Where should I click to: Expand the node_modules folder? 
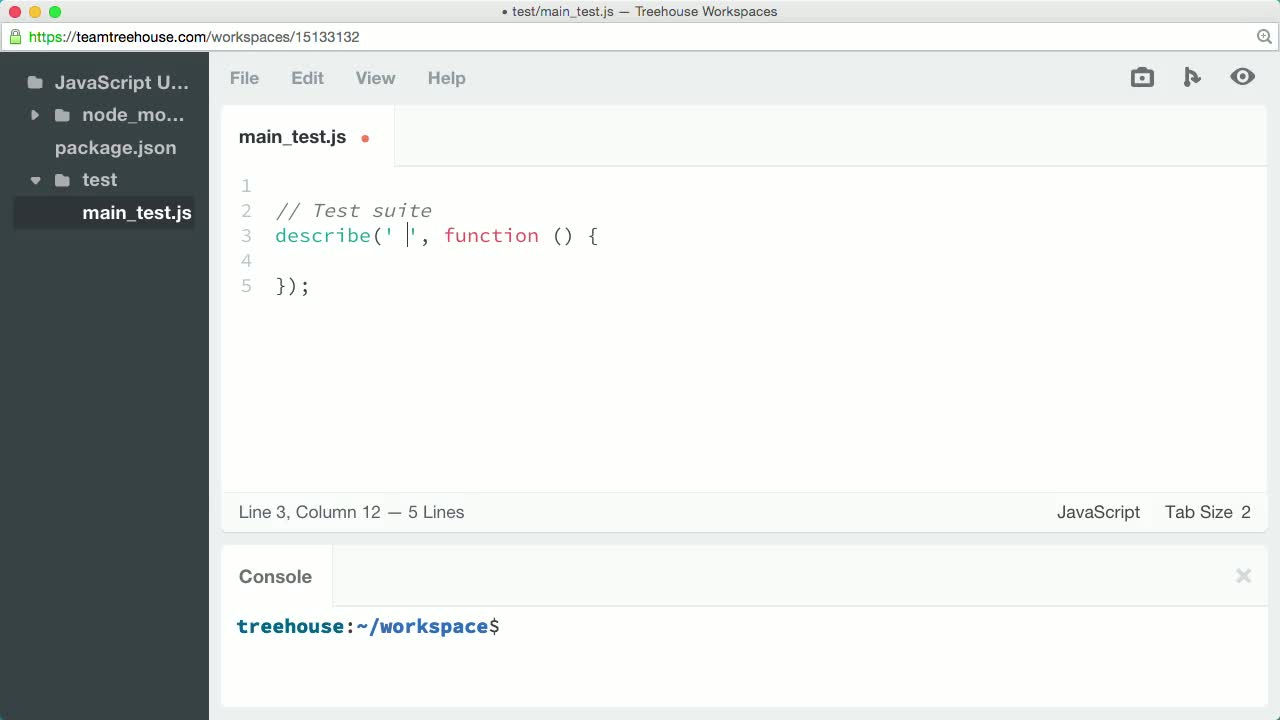point(34,115)
